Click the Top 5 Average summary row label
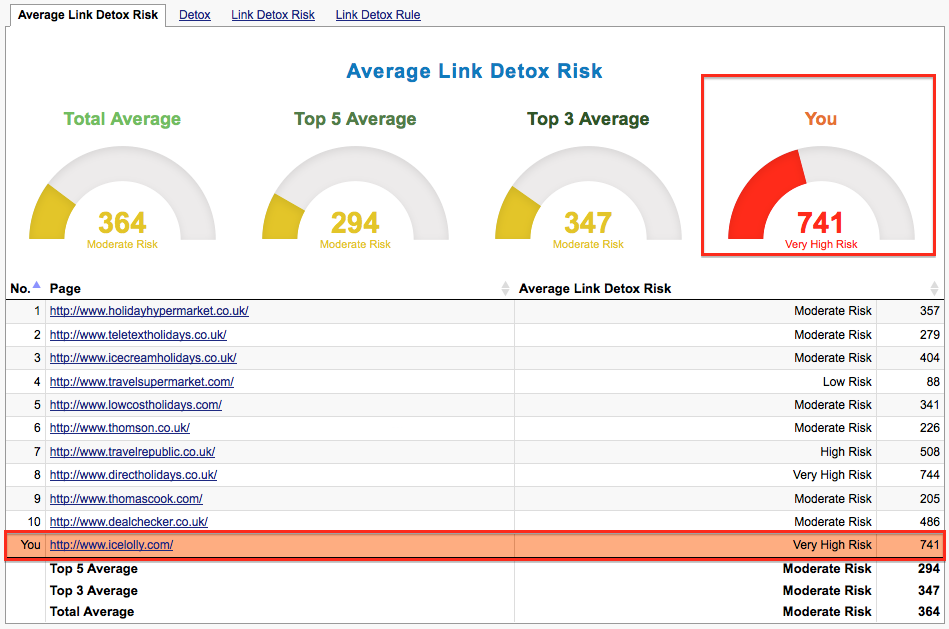The height and width of the screenshot is (629, 949). click(94, 569)
